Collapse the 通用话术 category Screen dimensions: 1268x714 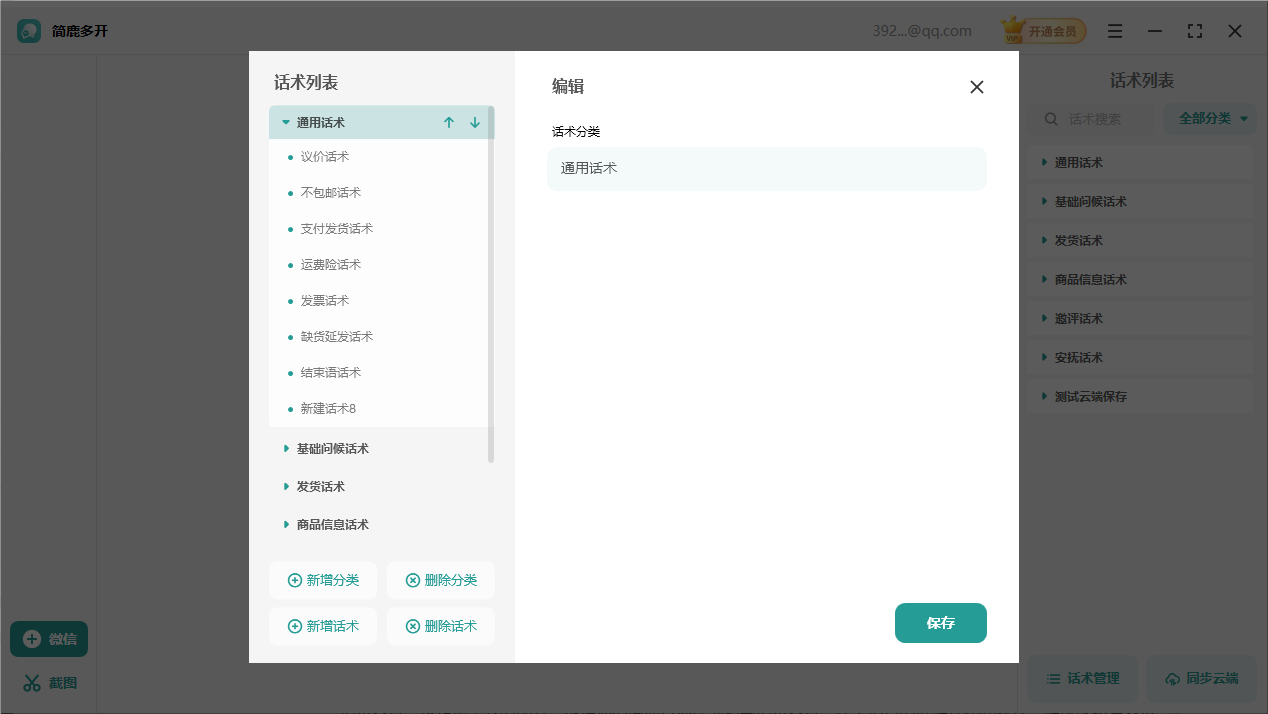tap(286, 122)
